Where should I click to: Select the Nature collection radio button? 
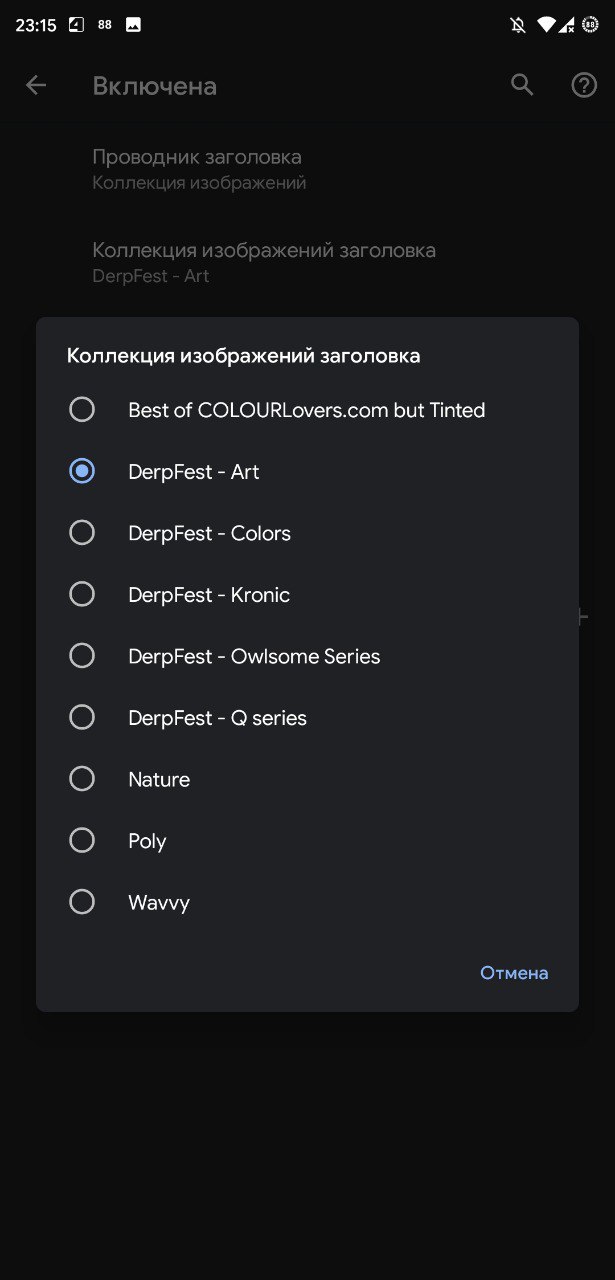pyautogui.click(x=82, y=779)
